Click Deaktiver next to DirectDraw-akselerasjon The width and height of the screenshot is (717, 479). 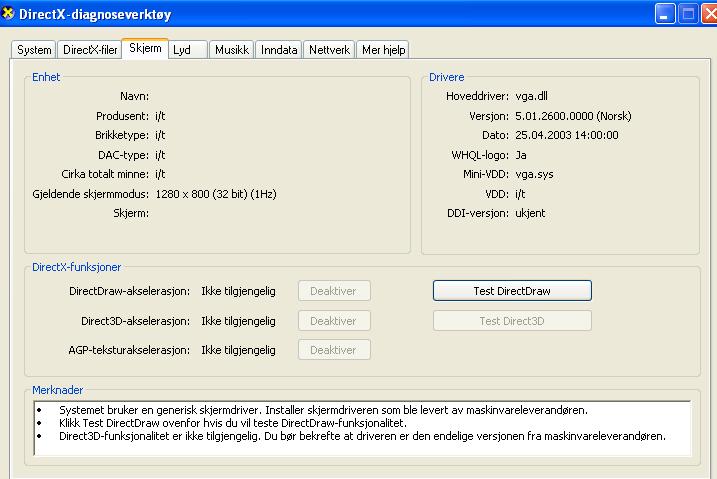click(x=334, y=291)
